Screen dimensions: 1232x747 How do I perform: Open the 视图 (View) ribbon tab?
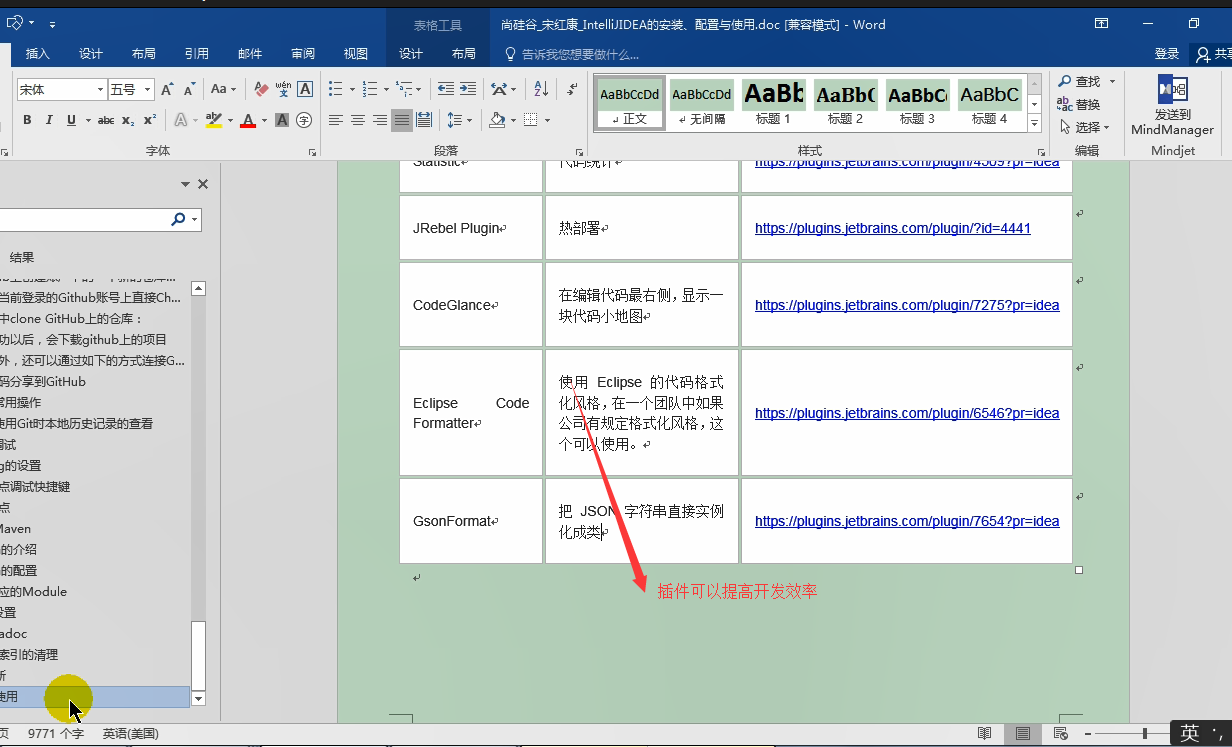tap(356, 54)
